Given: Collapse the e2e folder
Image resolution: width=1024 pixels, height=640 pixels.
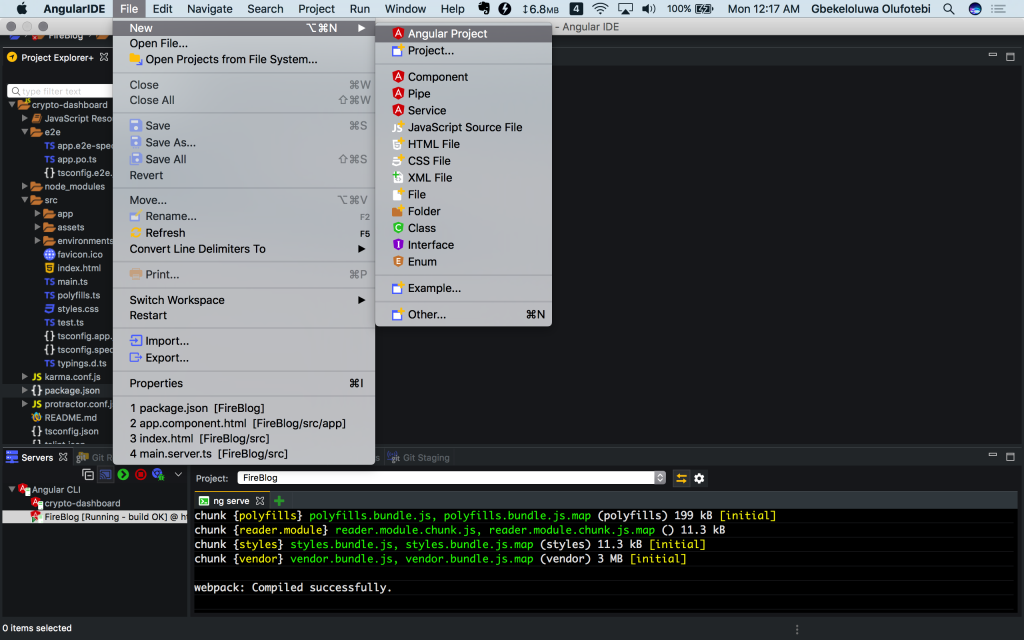Looking at the screenshot, I should pos(25,132).
